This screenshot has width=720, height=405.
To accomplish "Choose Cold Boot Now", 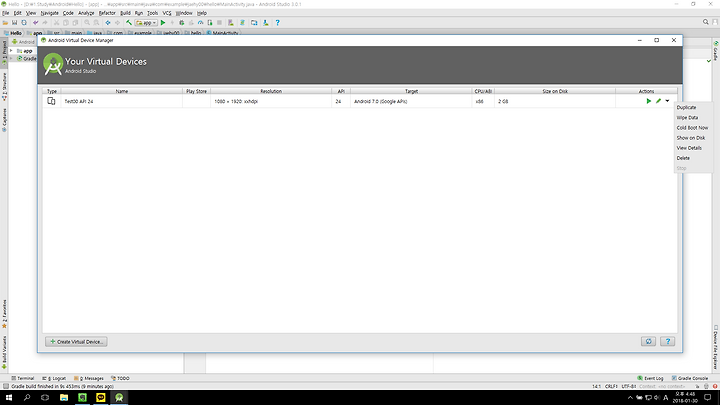I will click(x=692, y=128).
